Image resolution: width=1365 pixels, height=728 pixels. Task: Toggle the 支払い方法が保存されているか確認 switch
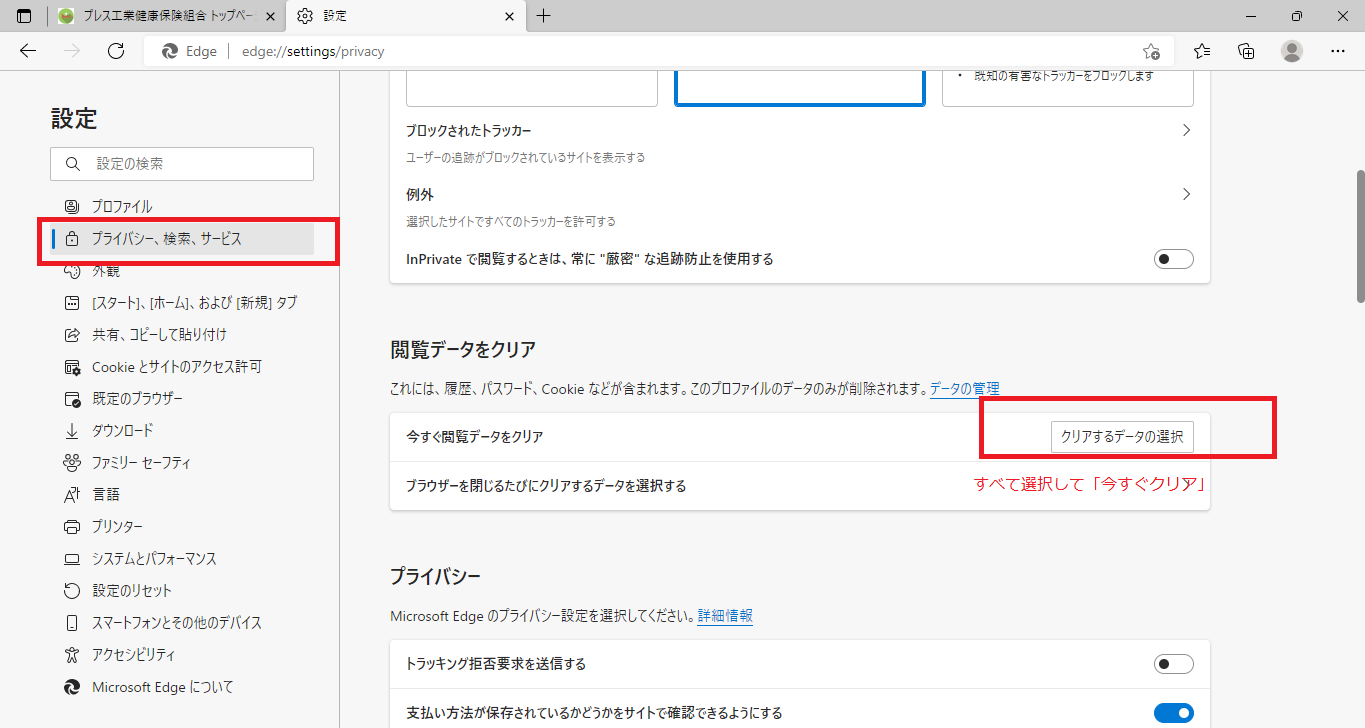[x=1174, y=713]
